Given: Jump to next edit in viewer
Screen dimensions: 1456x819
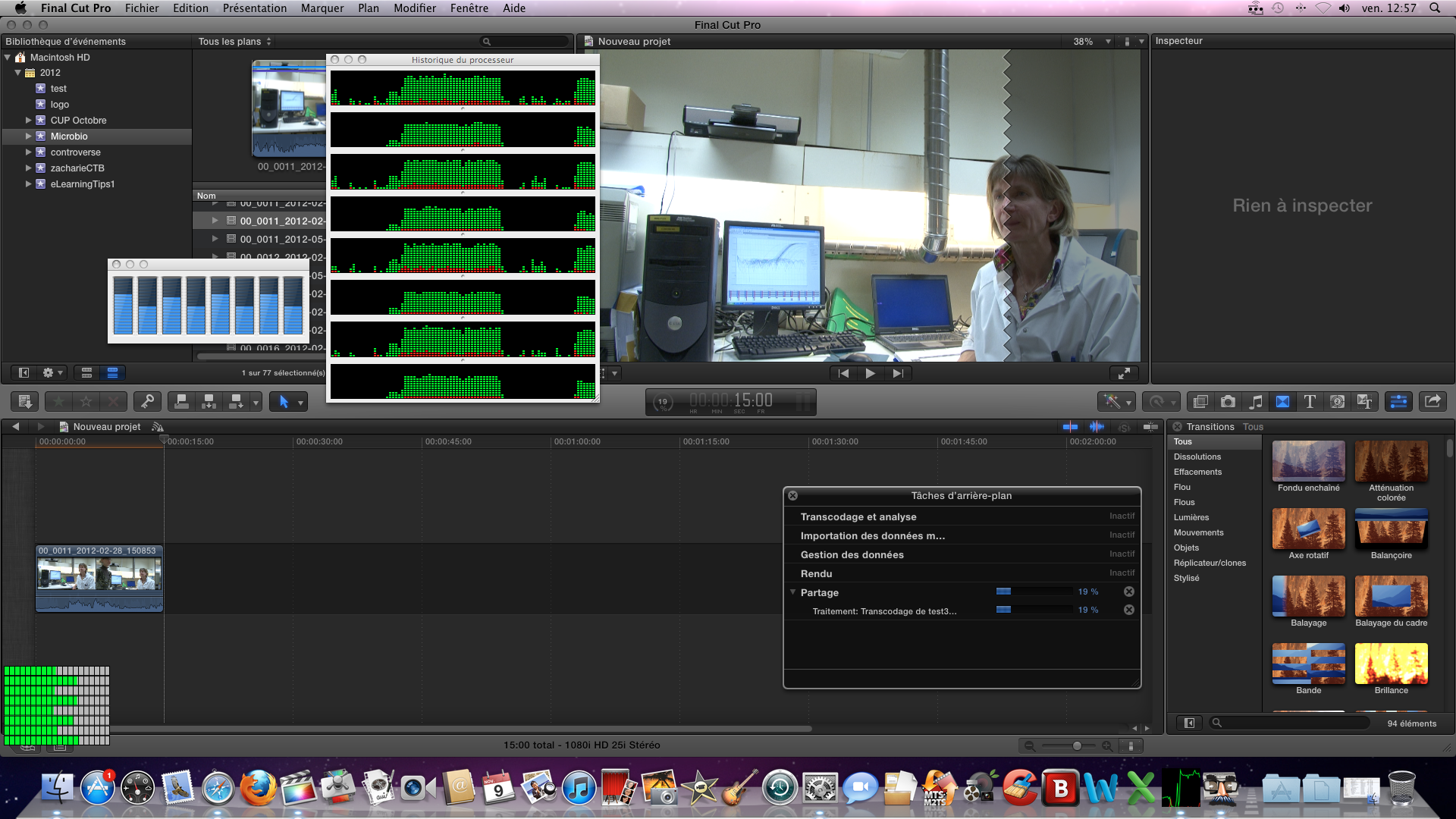Looking at the screenshot, I should (x=897, y=373).
